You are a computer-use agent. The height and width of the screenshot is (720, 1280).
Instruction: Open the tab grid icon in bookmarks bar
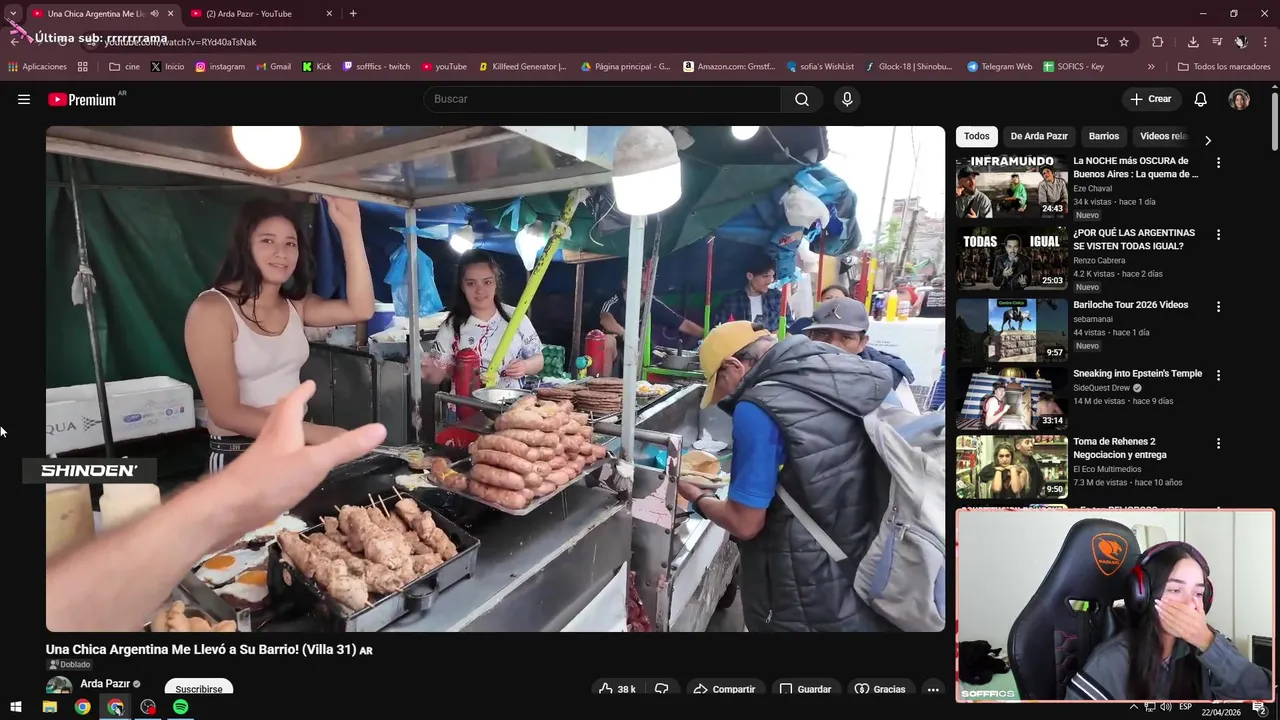point(82,67)
